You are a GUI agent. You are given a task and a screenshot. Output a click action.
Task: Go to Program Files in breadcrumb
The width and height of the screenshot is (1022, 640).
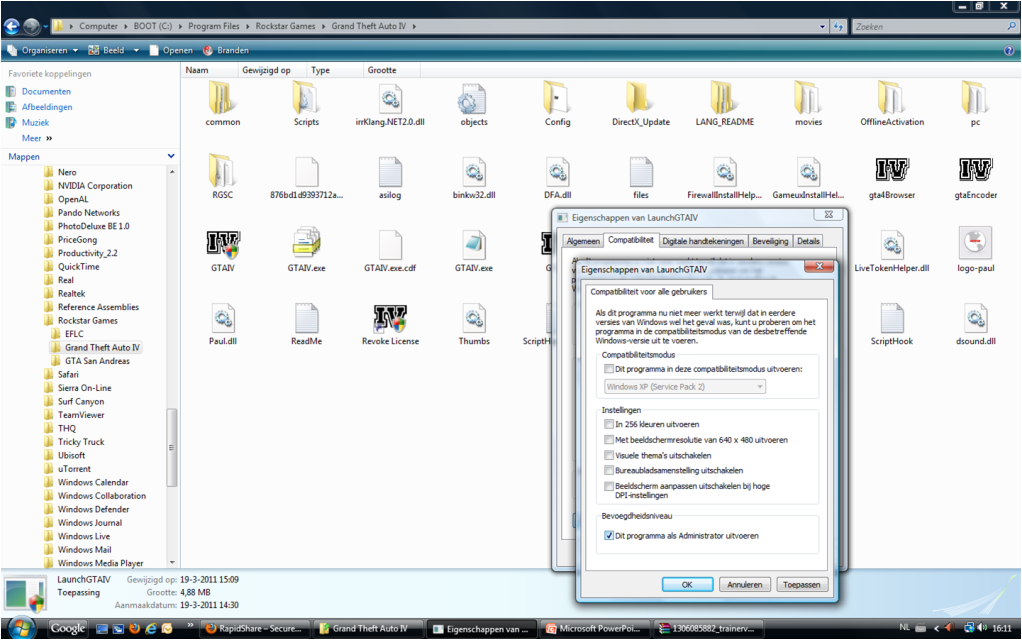tap(214, 26)
